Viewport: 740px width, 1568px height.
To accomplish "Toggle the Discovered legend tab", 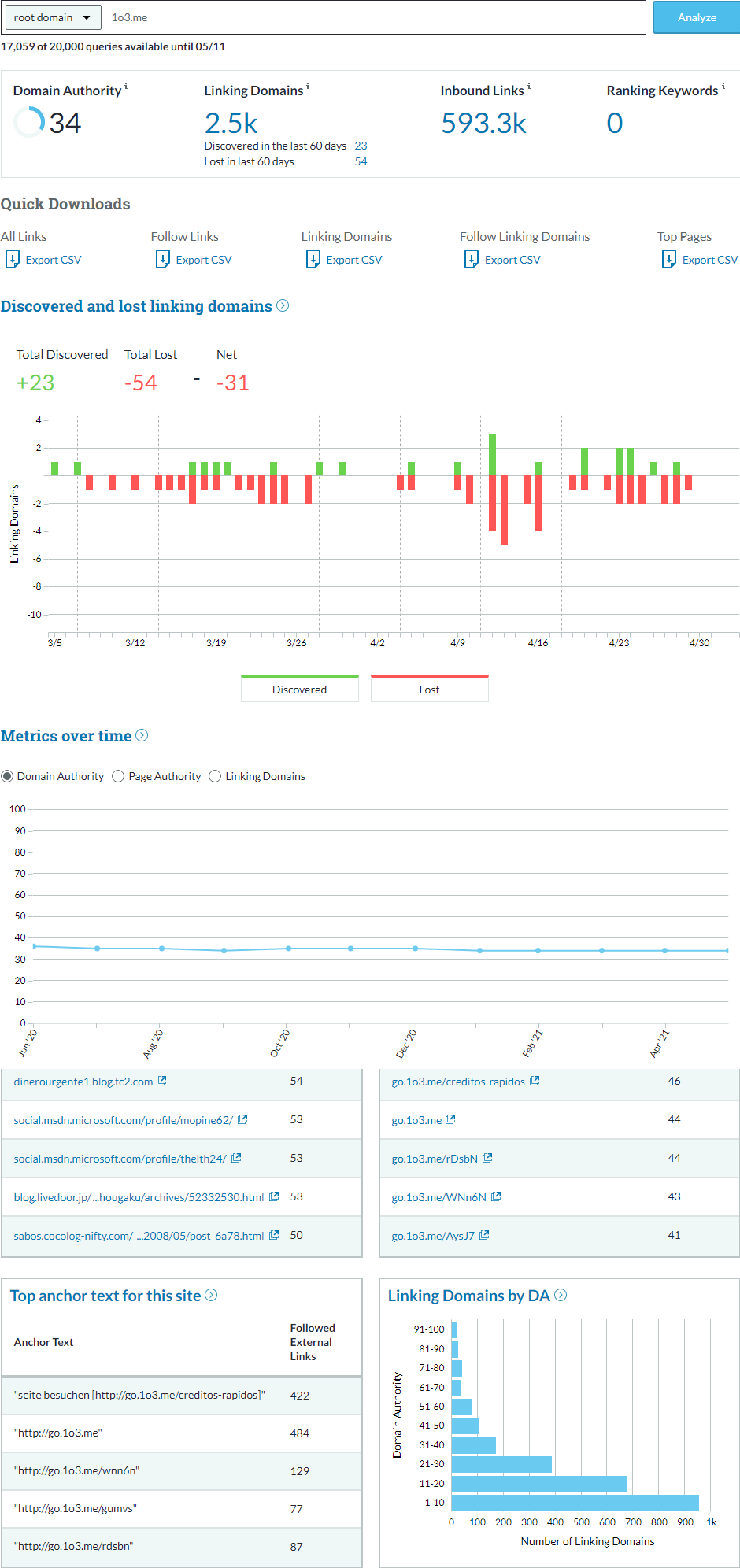I will (x=299, y=689).
